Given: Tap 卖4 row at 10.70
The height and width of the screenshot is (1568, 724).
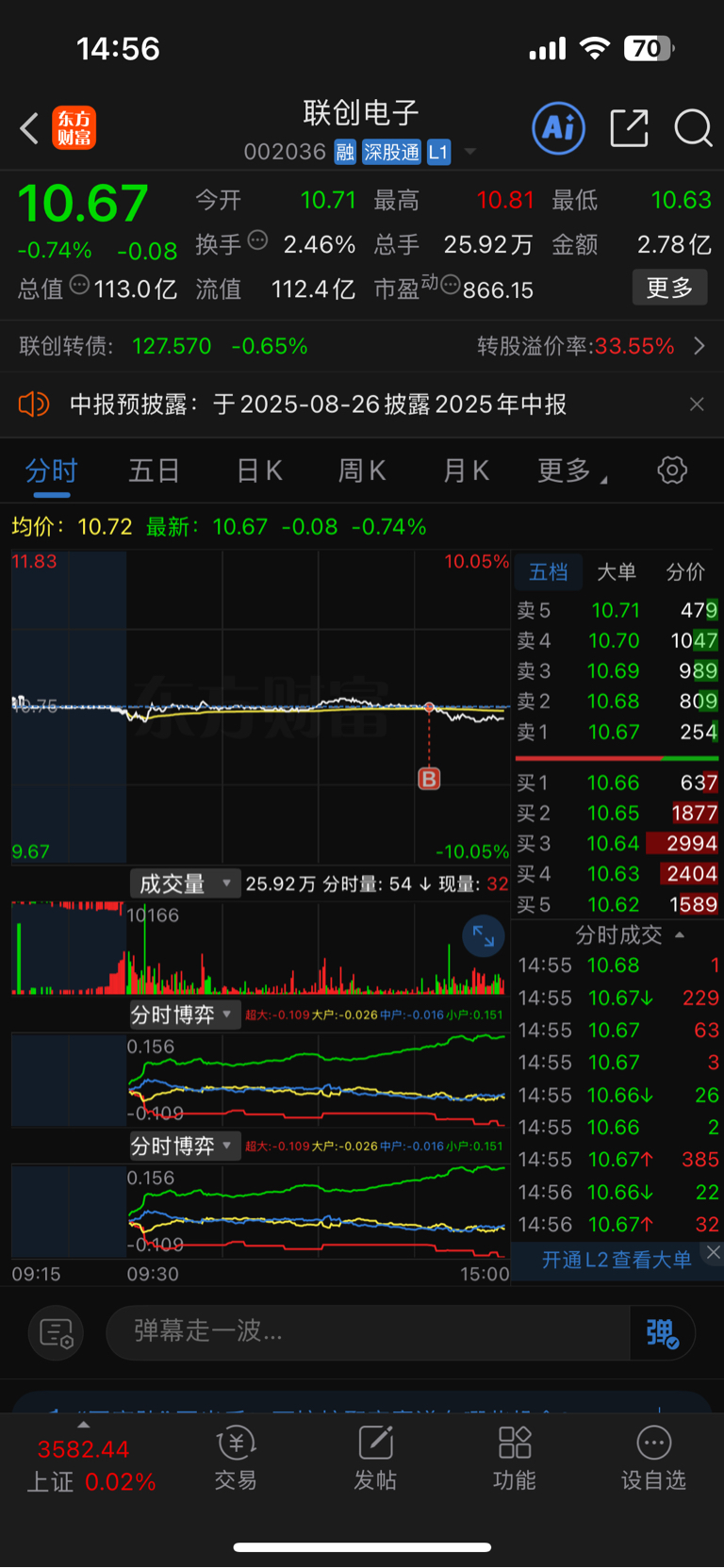Looking at the screenshot, I should click(617, 640).
